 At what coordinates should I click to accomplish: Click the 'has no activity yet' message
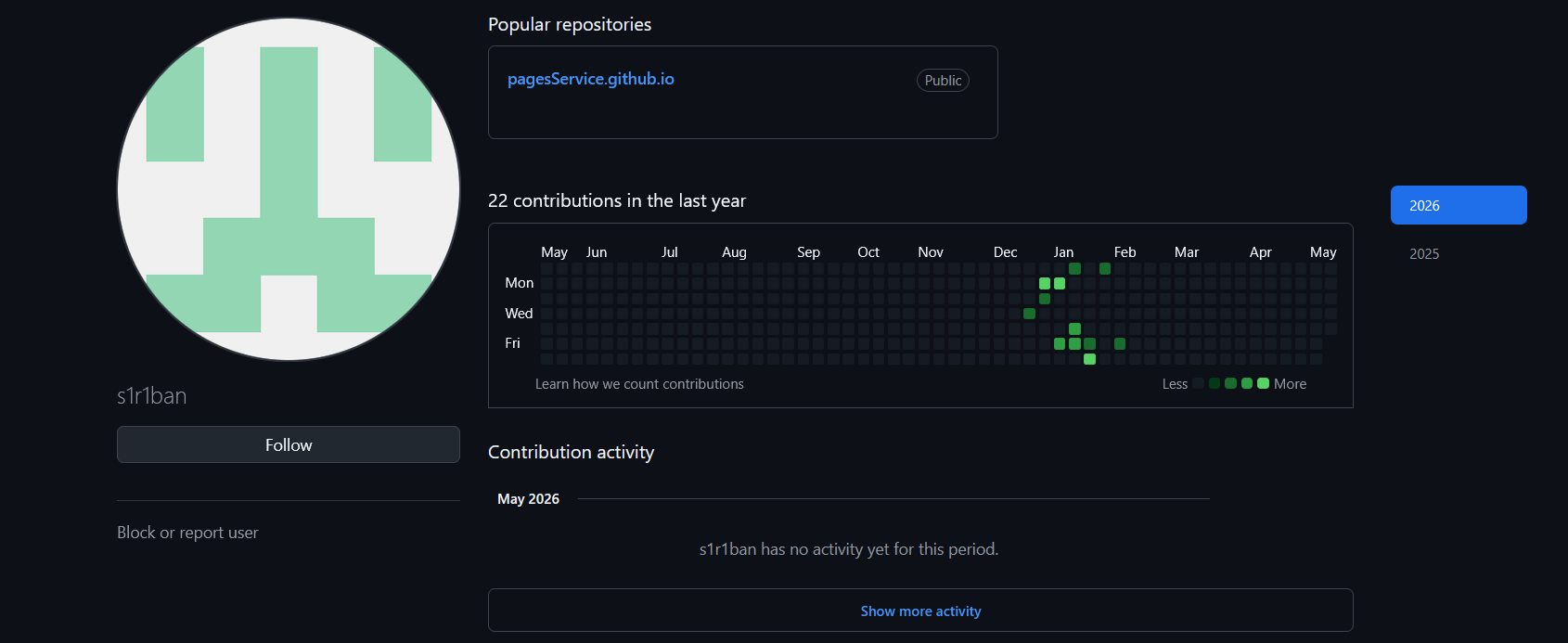point(848,549)
